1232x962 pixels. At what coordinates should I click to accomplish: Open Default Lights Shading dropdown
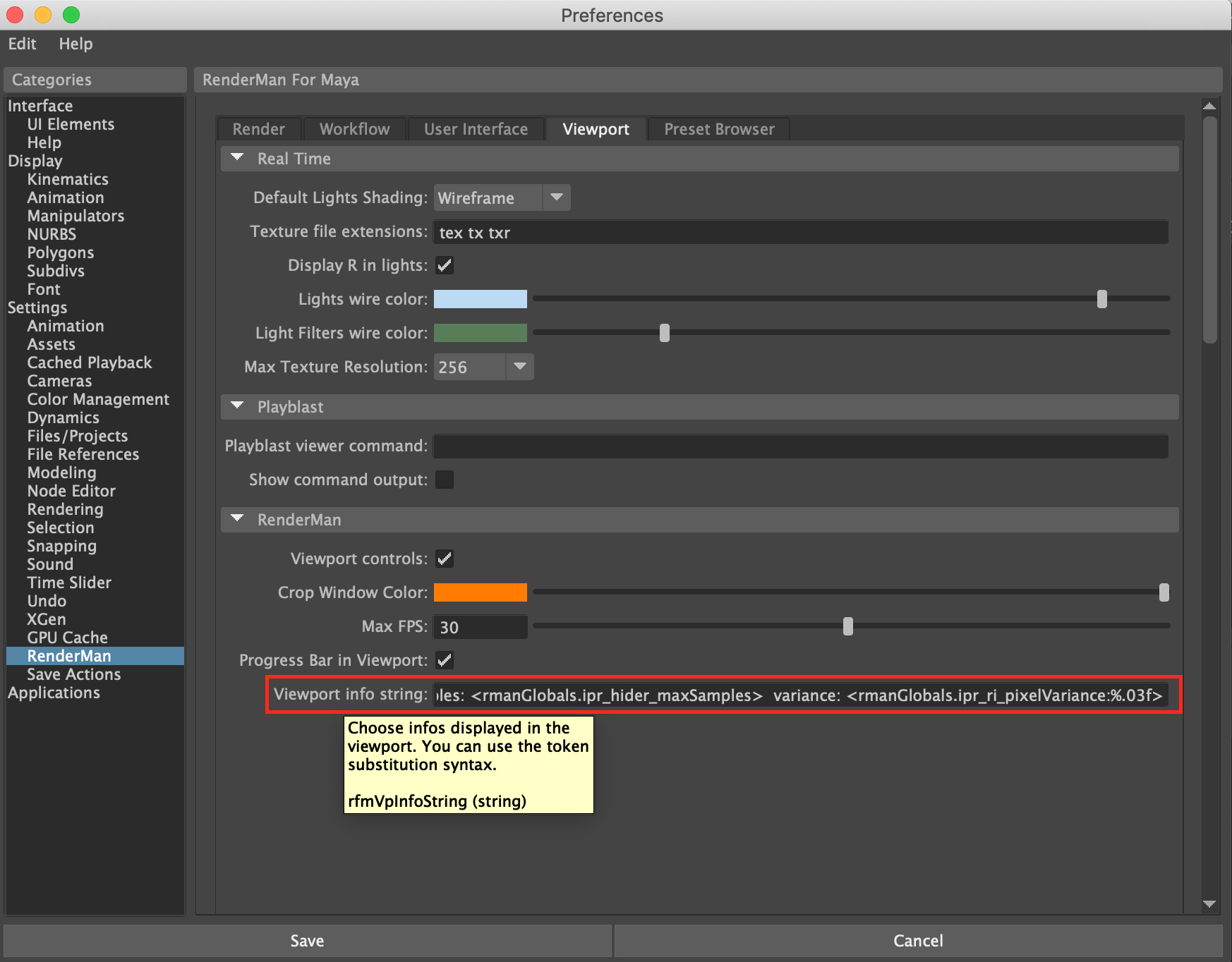(502, 197)
